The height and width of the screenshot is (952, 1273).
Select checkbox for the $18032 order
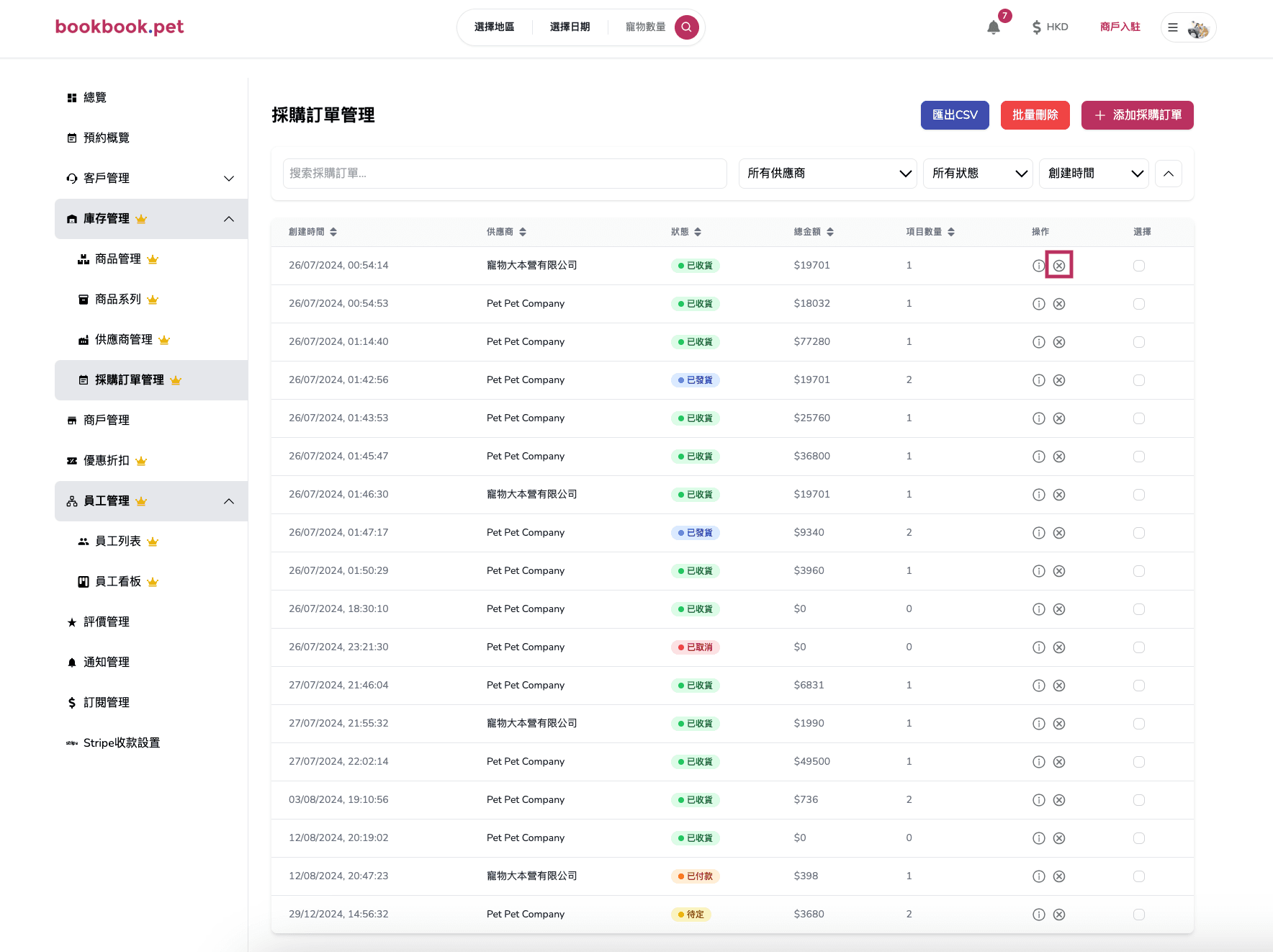(1139, 304)
